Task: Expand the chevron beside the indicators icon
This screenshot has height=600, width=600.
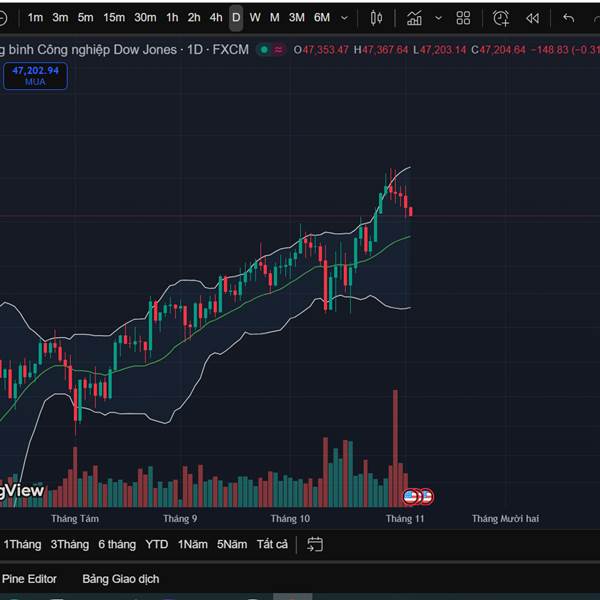Action: pyautogui.click(x=439, y=18)
